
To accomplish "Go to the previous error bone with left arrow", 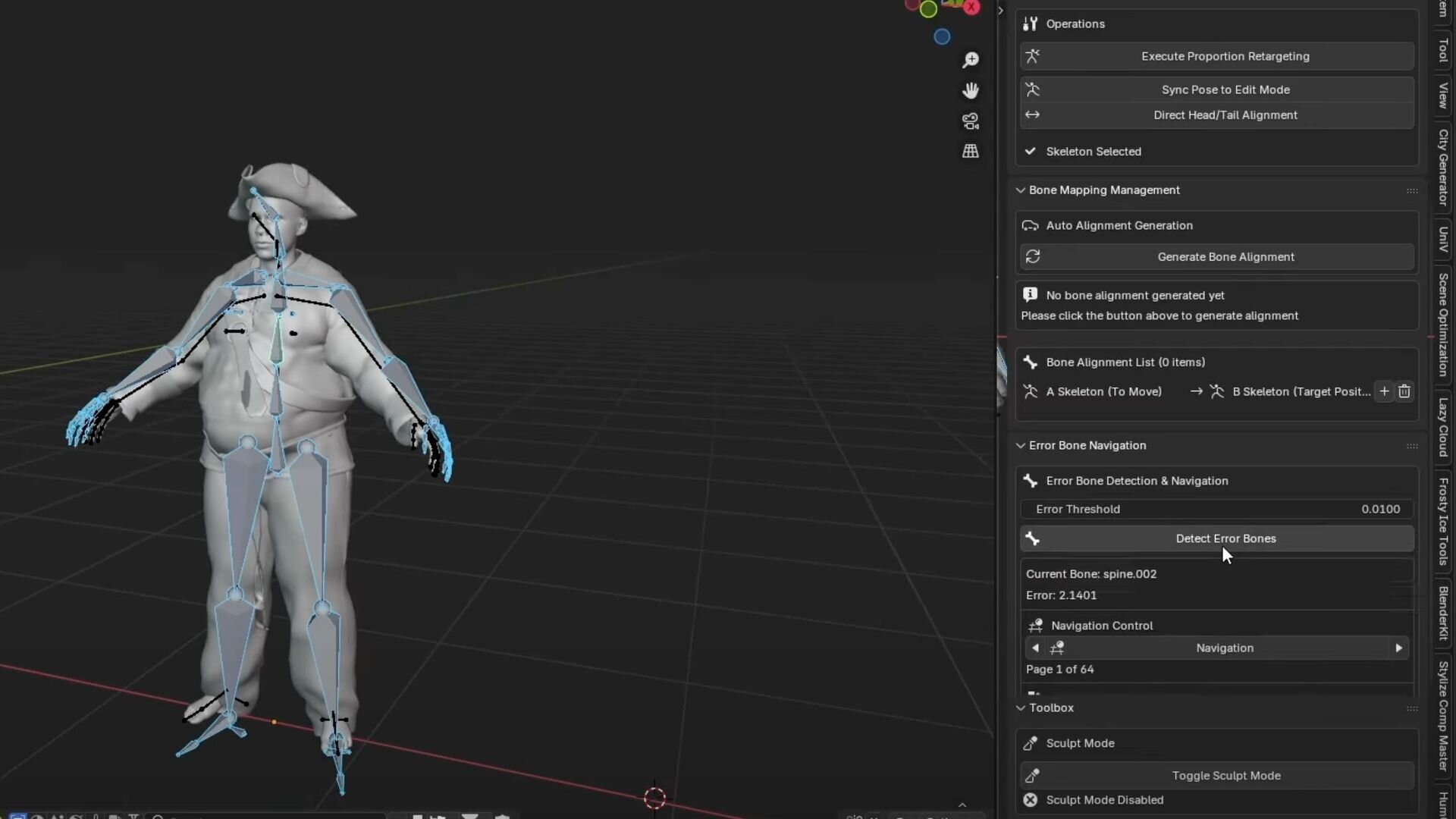I will coord(1035,648).
